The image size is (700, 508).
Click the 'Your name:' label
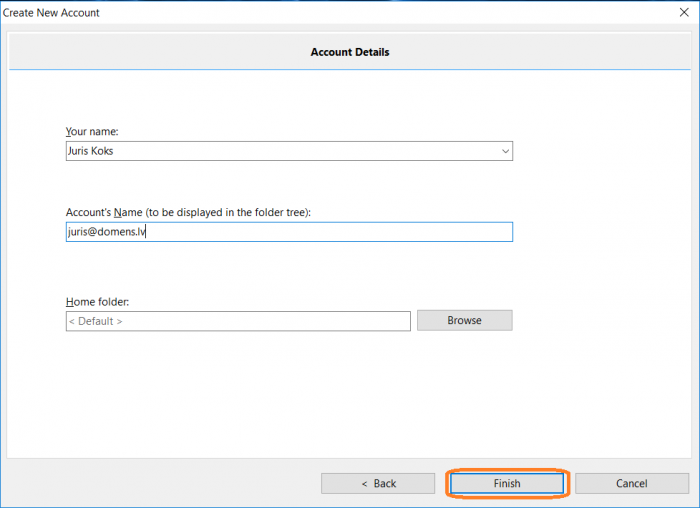click(x=92, y=132)
